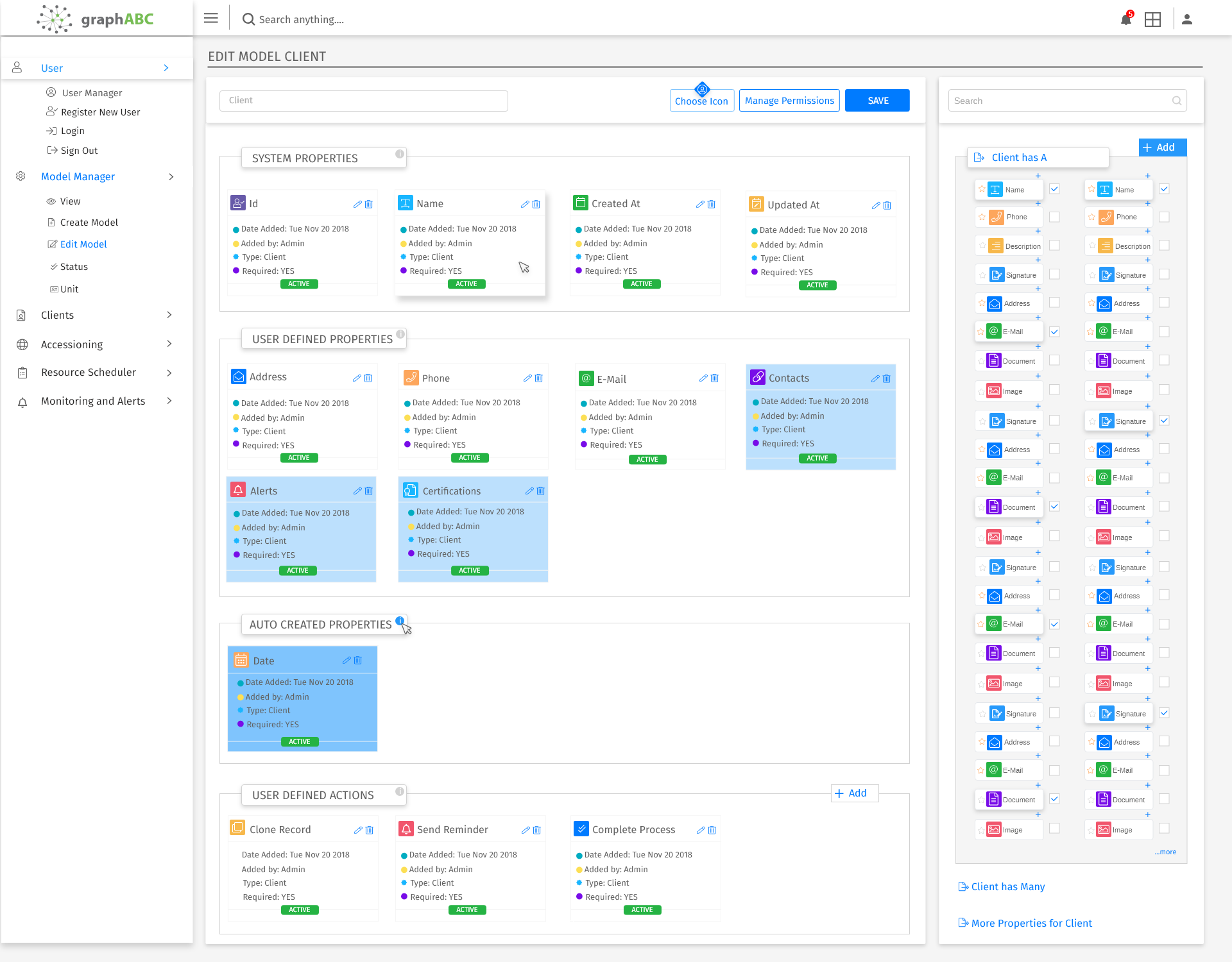Select Sign Out in the sidebar

pos(73,151)
